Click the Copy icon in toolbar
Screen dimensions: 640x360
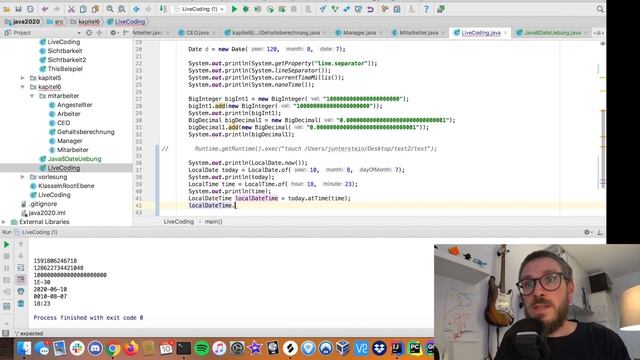coord(83,9)
